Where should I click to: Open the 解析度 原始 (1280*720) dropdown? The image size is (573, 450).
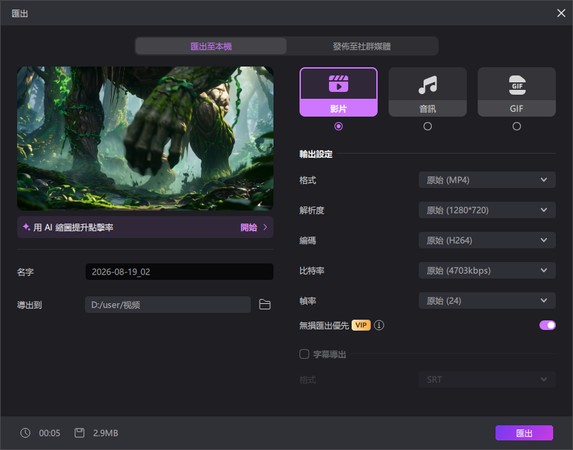click(487, 210)
